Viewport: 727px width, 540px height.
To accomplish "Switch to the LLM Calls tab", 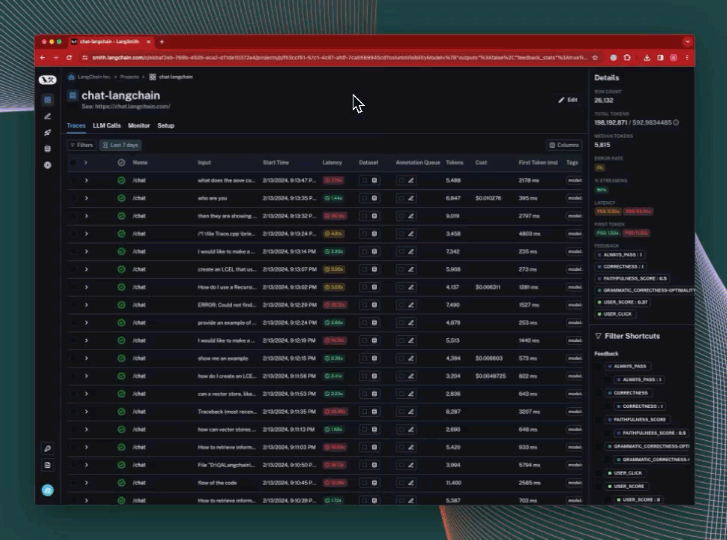I will pyautogui.click(x=107, y=126).
